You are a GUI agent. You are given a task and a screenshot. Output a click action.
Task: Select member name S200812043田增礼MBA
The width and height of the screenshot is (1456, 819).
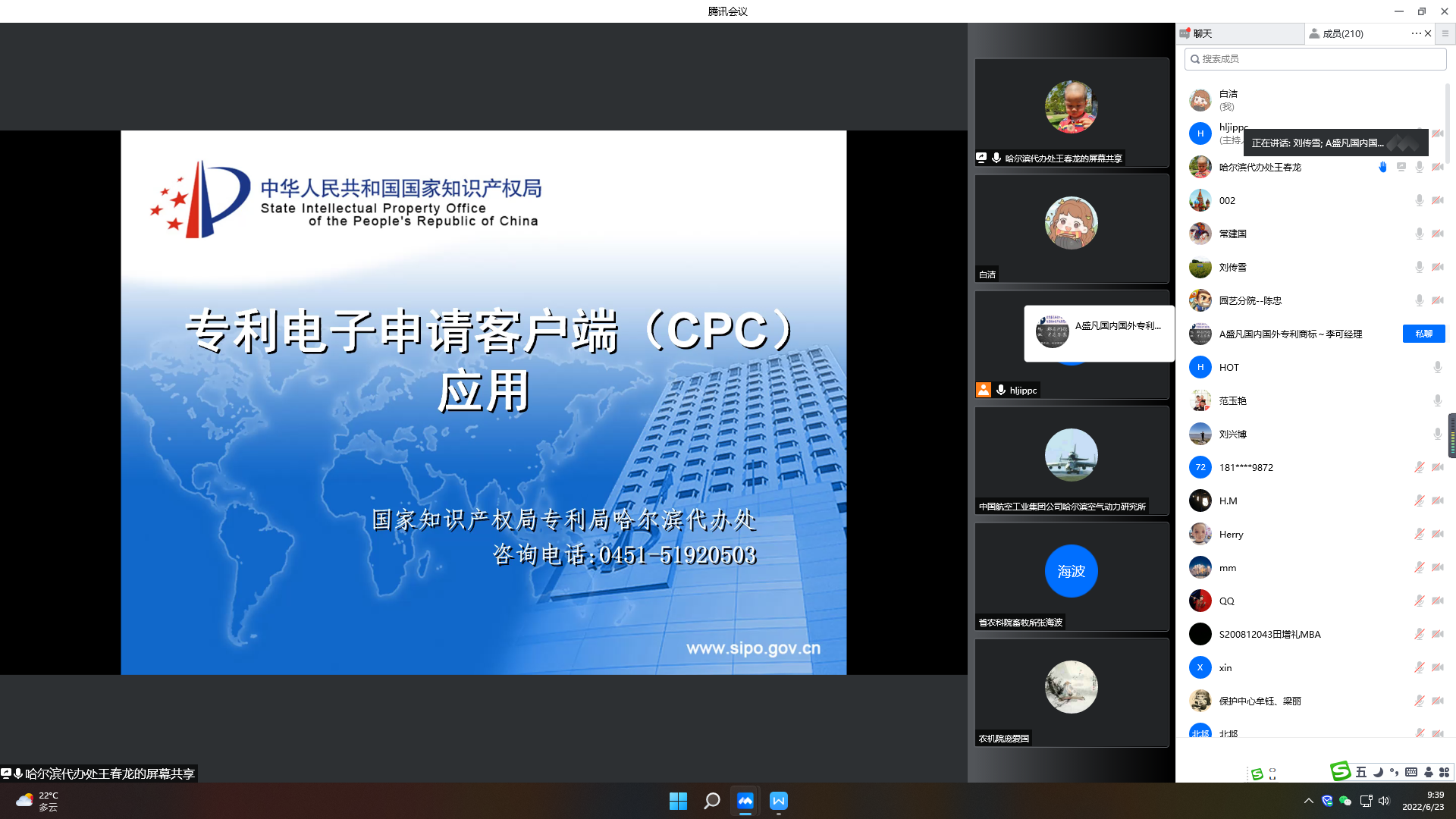click(x=1269, y=634)
